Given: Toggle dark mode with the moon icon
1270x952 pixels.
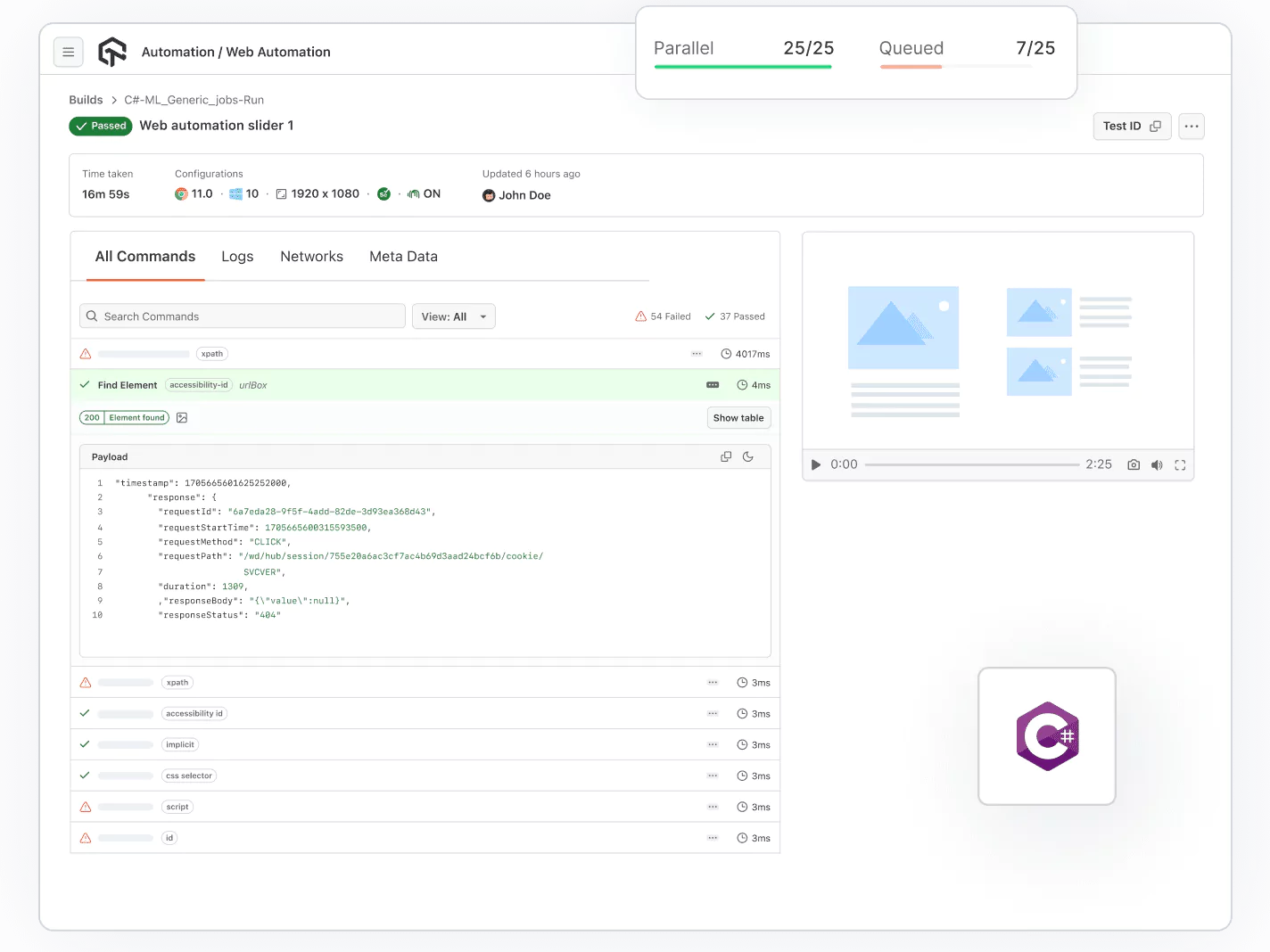Looking at the screenshot, I should pos(748,455).
